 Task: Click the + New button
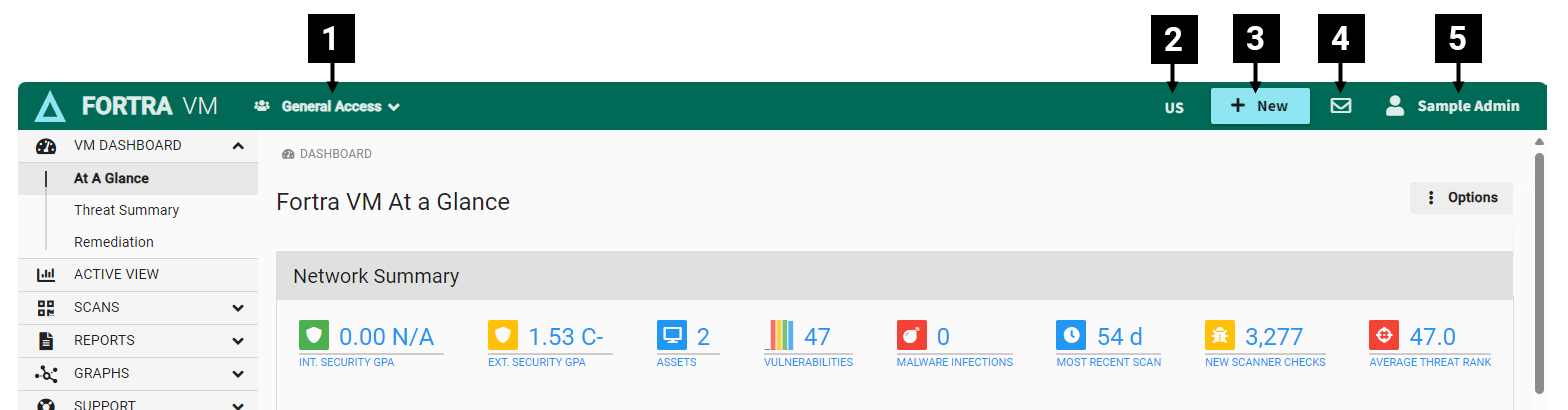pyautogui.click(x=1259, y=106)
